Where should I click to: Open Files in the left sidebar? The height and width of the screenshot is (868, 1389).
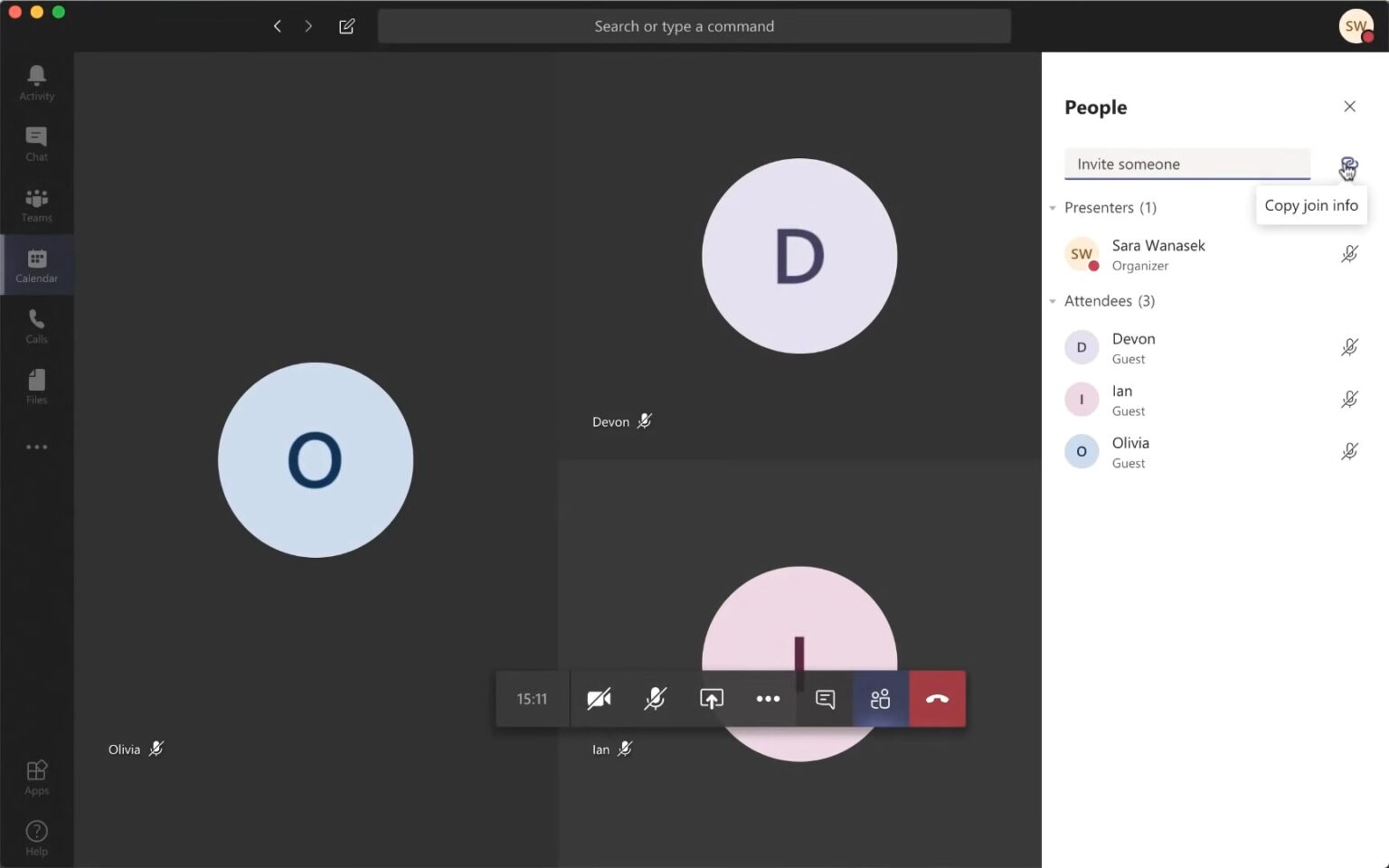point(36,386)
